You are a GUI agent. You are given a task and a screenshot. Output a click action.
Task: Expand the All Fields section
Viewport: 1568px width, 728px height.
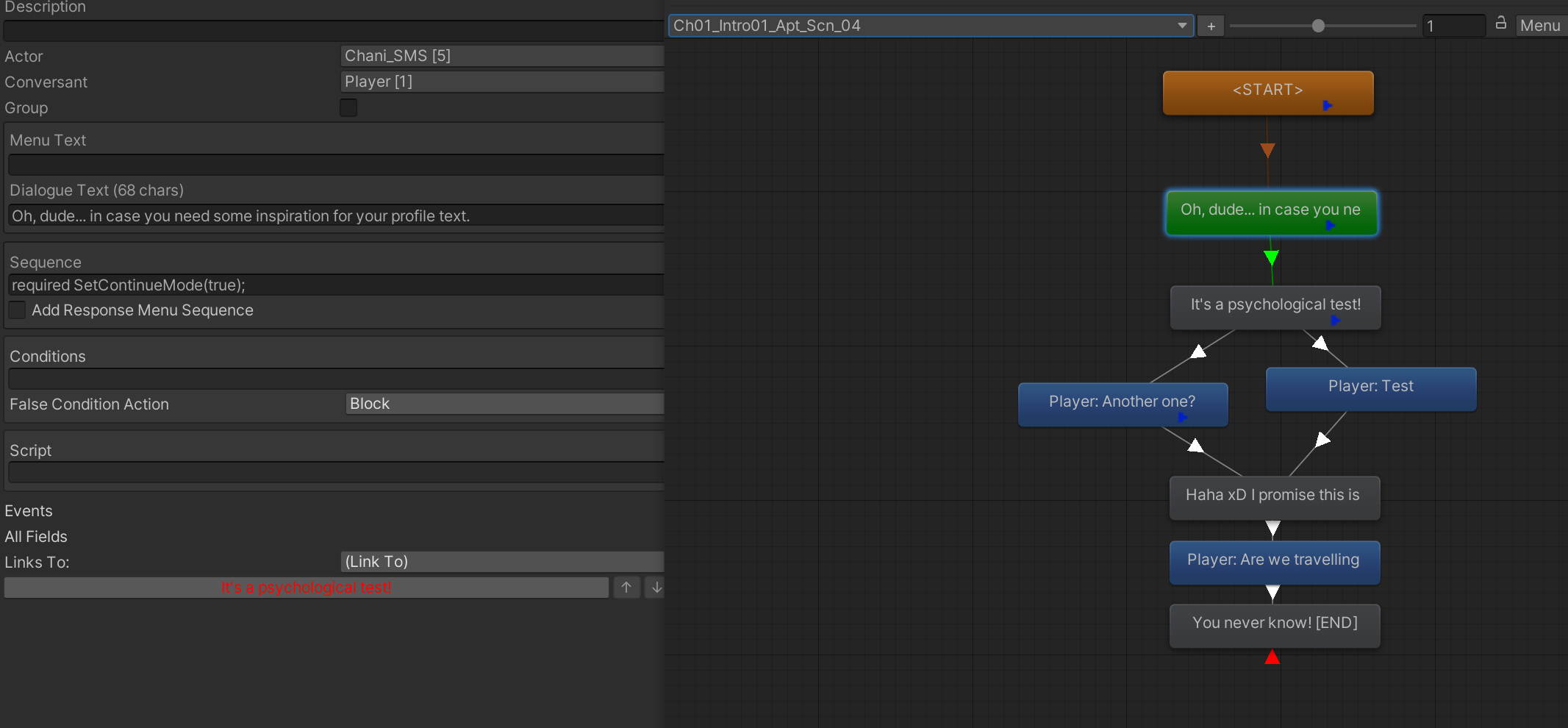[x=36, y=537]
